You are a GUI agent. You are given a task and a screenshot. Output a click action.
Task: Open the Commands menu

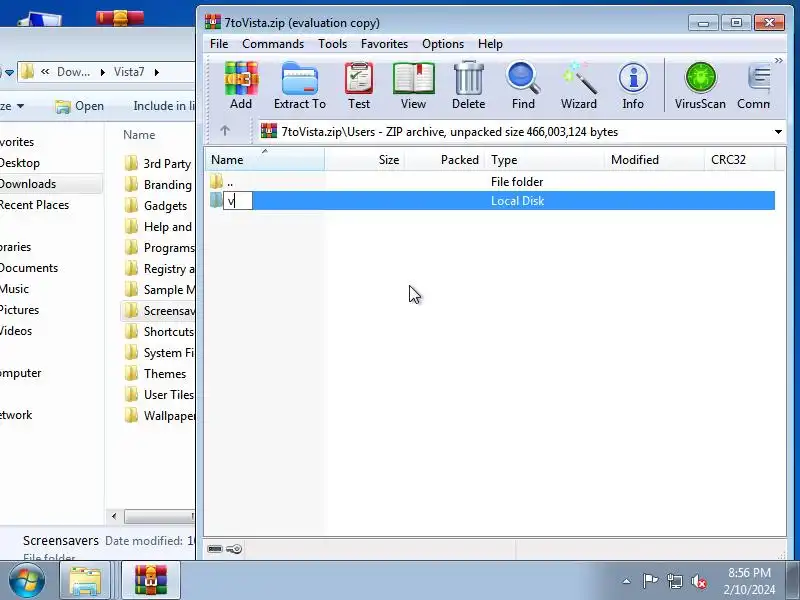[x=273, y=44]
